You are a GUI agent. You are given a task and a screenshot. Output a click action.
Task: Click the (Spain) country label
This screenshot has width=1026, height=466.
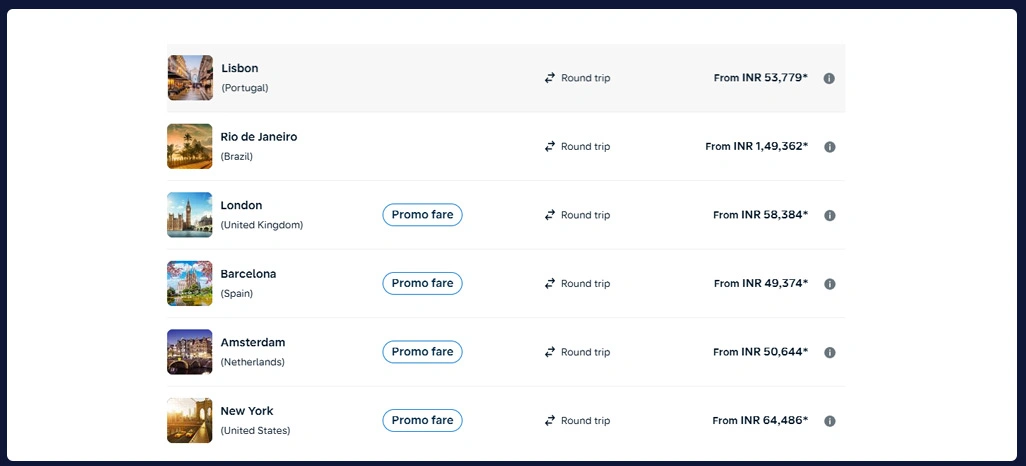tap(236, 294)
